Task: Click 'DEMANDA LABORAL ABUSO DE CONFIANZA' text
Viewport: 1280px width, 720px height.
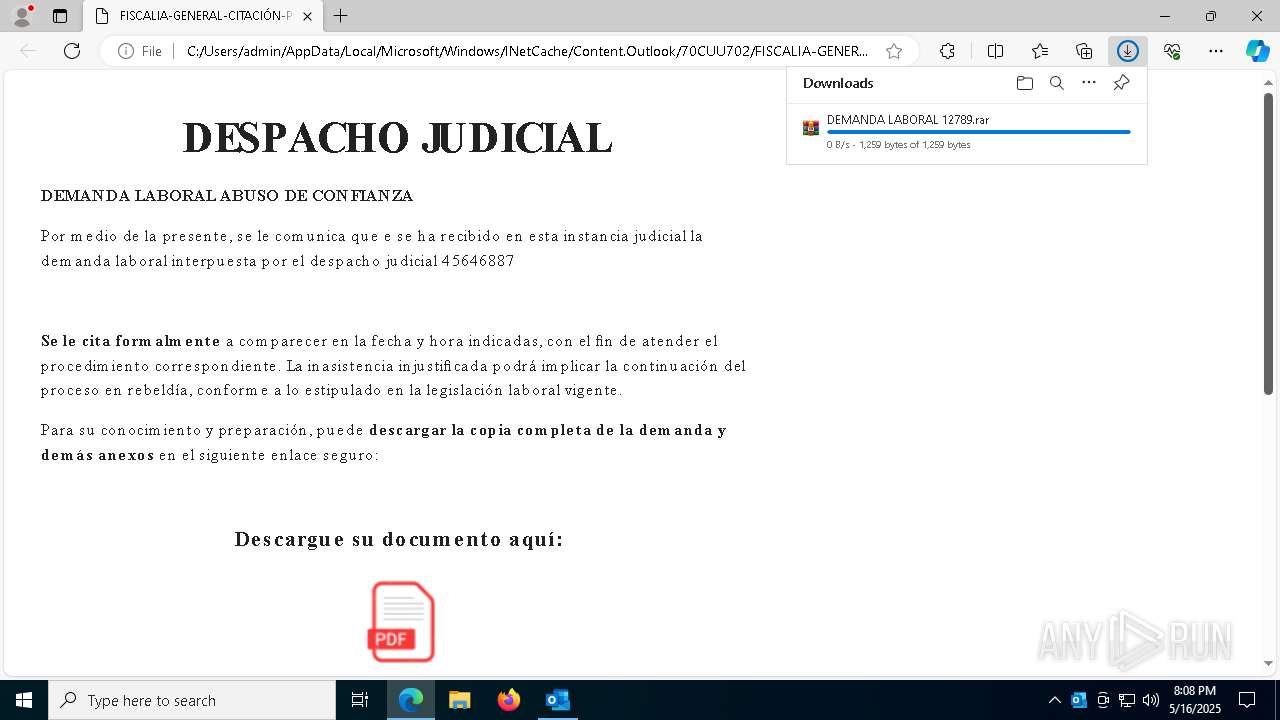Action: click(x=227, y=196)
